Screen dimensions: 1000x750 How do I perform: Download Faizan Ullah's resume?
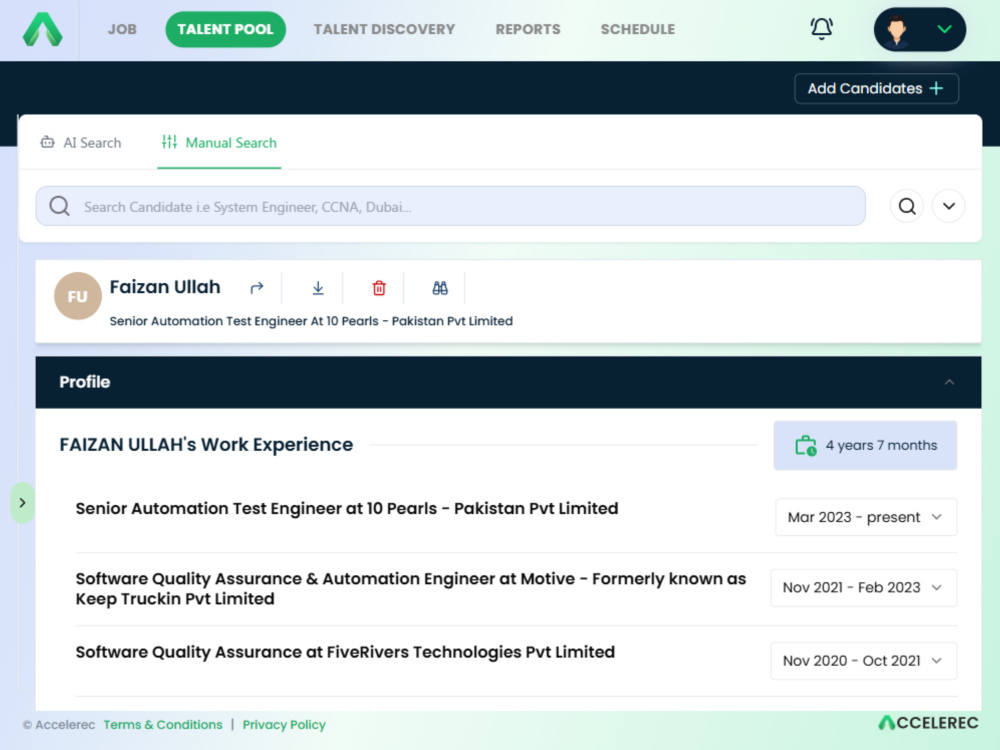coord(318,288)
